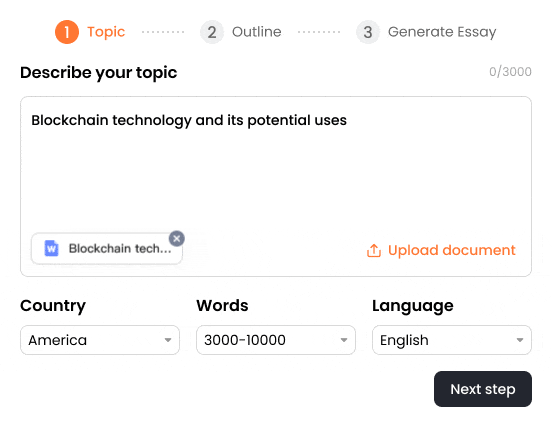The image size is (552, 427).
Task: Select the step 1 orange circle
Action: [67, 32]
